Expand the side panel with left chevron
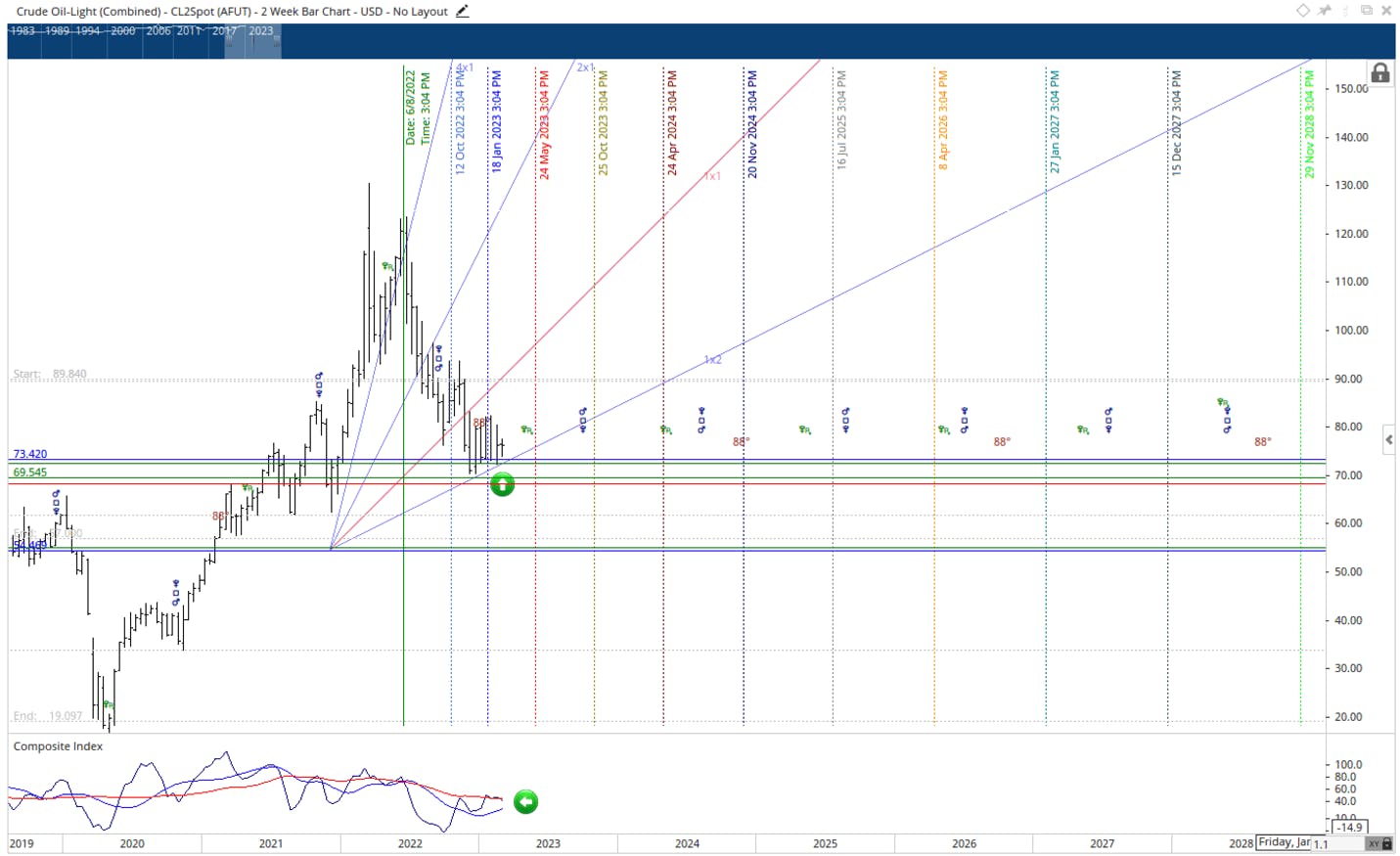This screenshot has height=856, width=1400. (1388, 440)
